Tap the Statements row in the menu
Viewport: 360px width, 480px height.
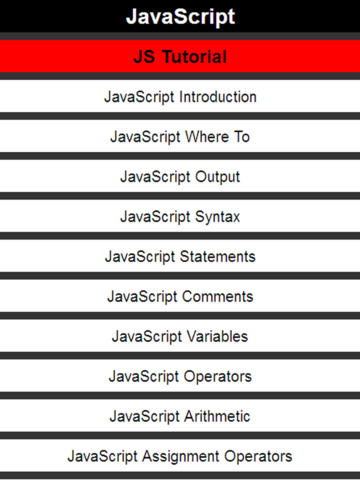tap(180, 256)
